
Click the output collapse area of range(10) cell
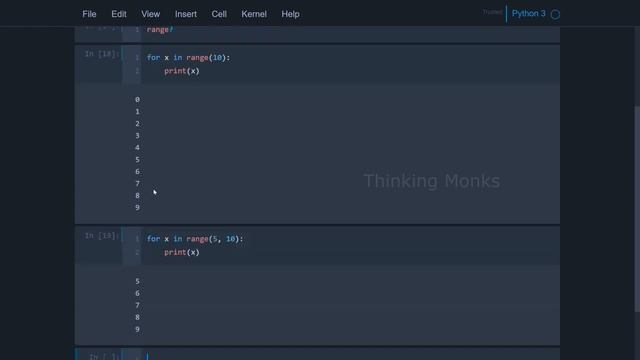point(99,153)
